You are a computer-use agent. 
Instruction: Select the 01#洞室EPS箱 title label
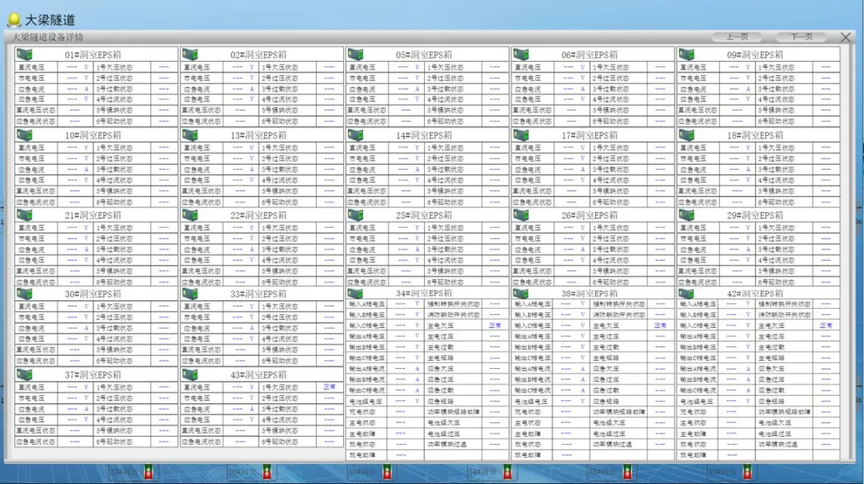click(x=93, y=55)
